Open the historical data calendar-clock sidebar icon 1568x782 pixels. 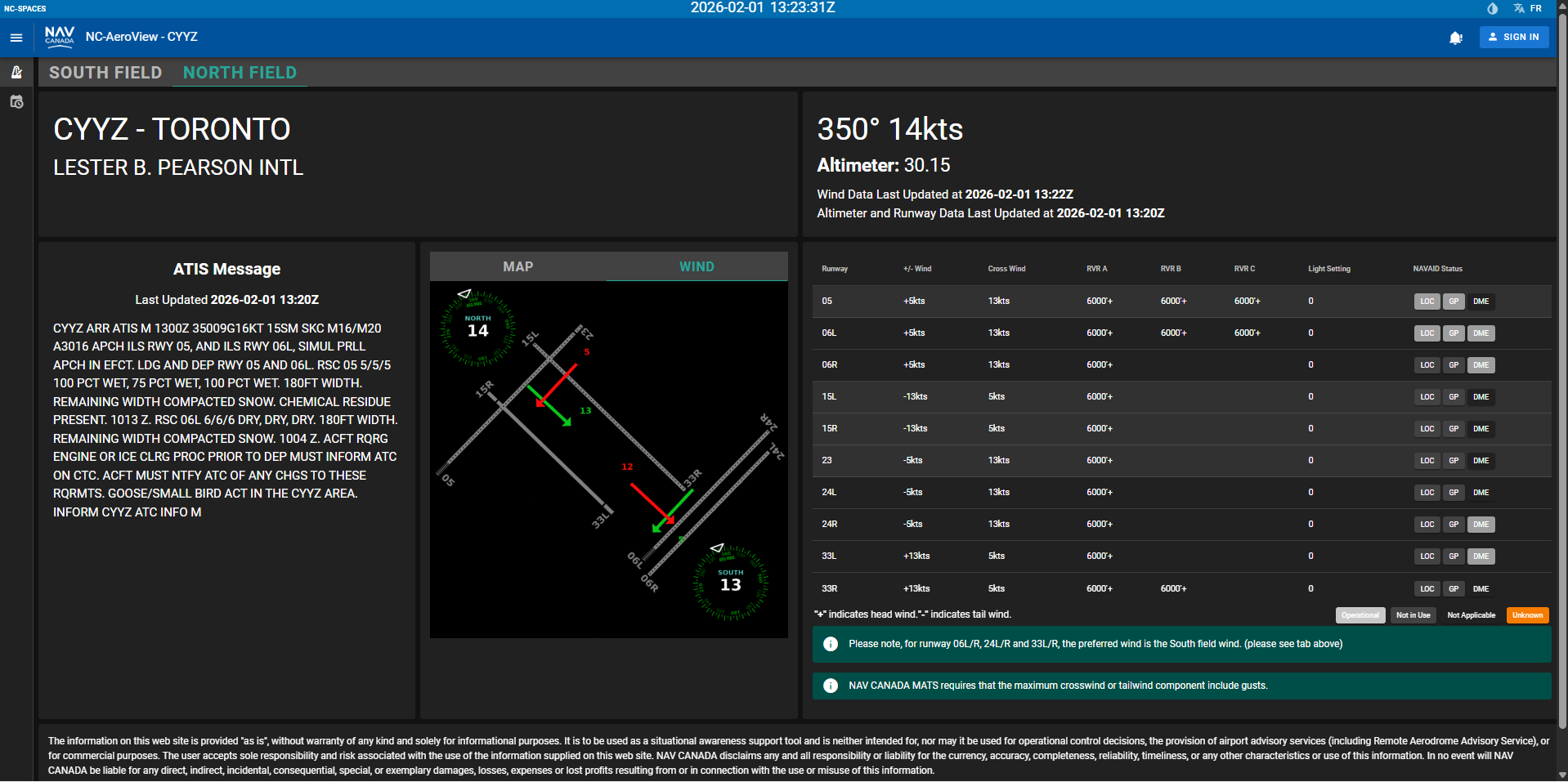(x=16, y=101)
